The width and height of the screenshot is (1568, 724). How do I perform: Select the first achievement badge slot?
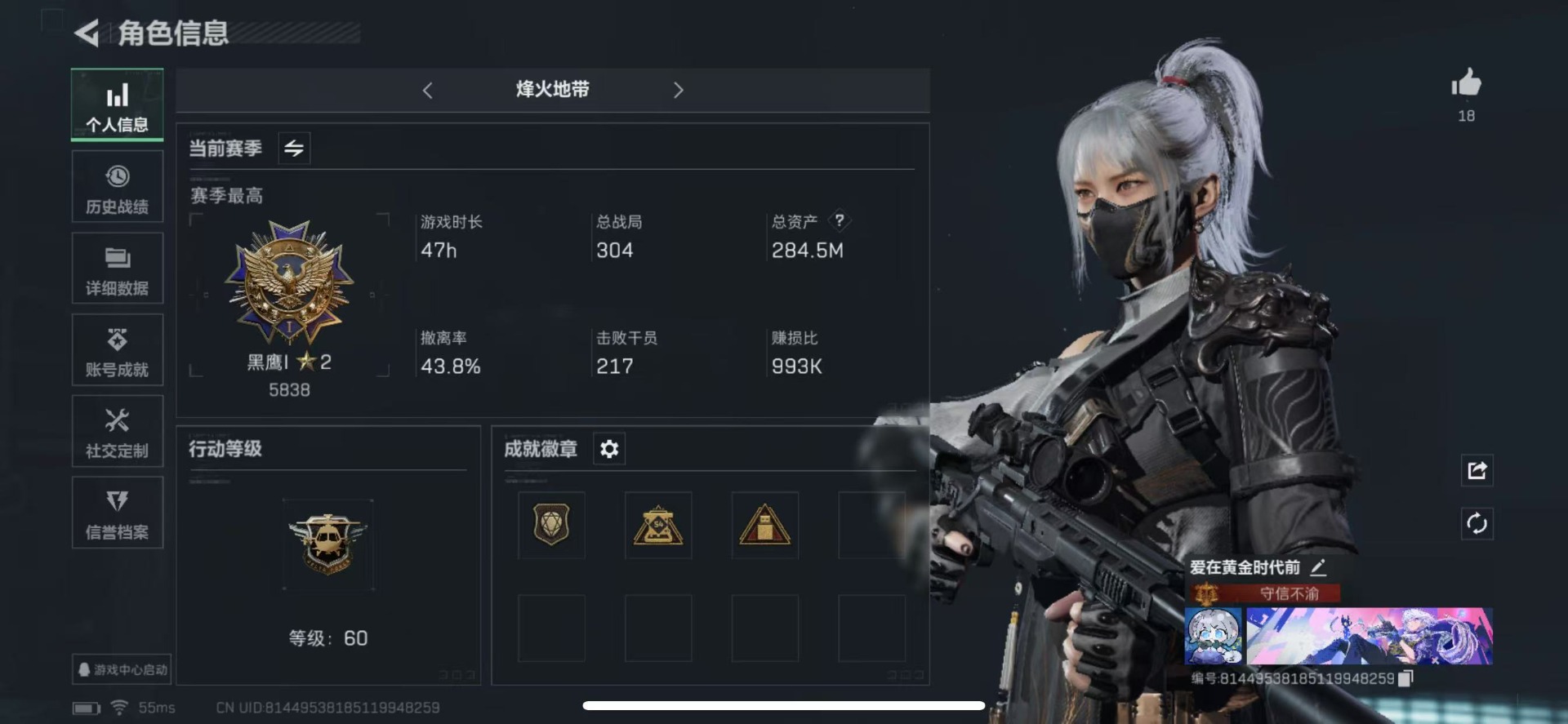coord(551,525)
